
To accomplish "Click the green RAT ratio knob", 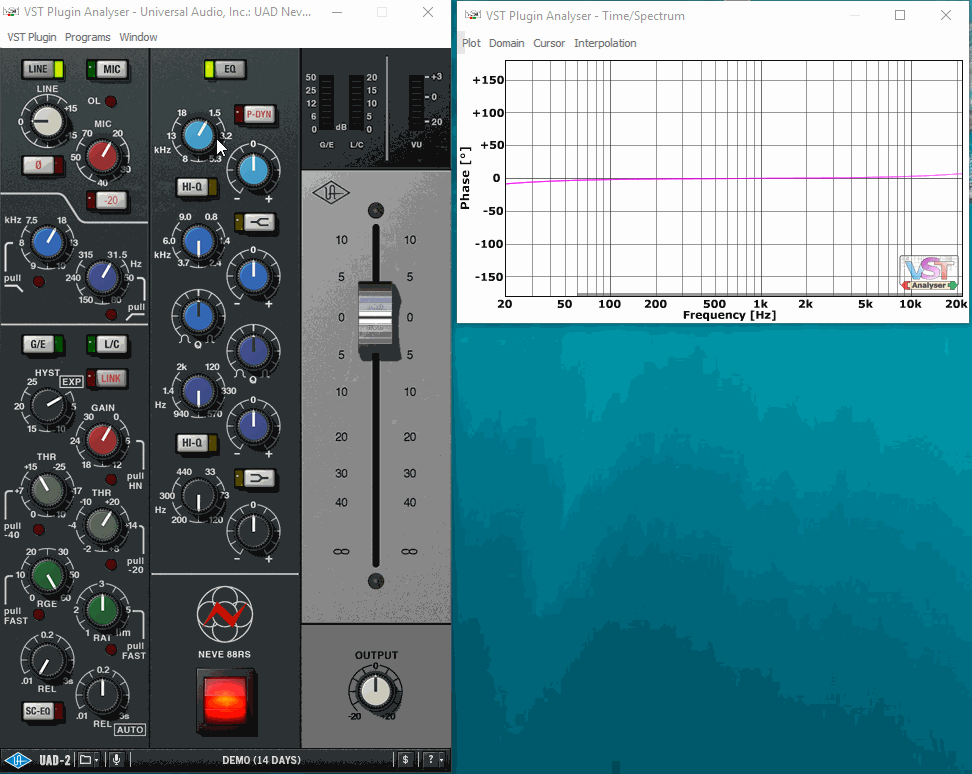I will [x=103, y=610].
